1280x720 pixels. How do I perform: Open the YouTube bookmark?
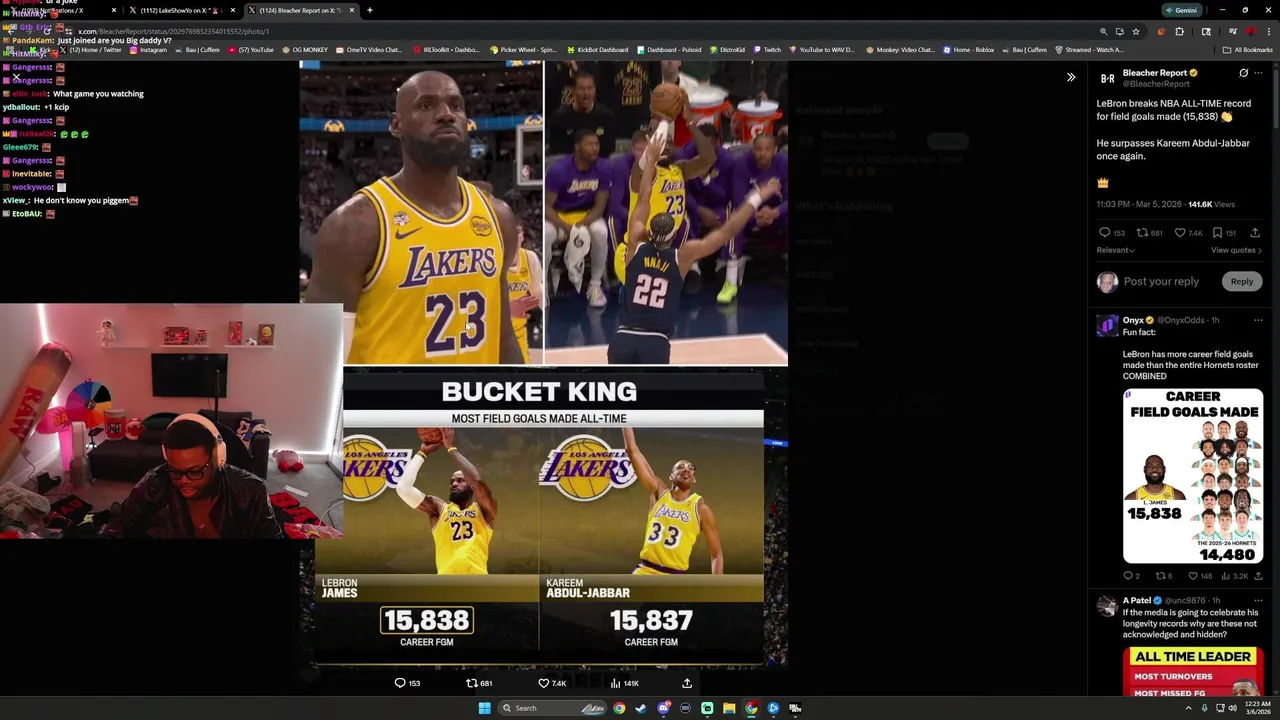tap(251, 49)
